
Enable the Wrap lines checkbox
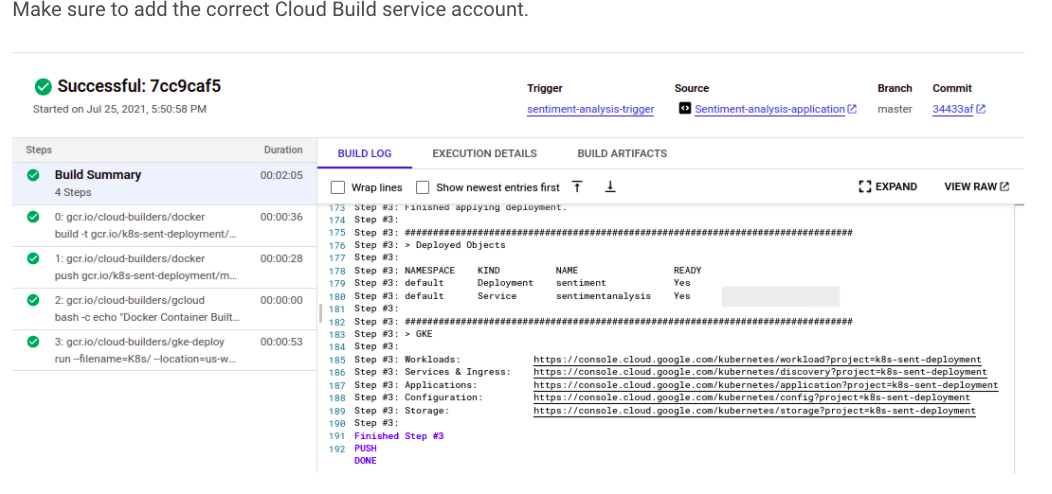338,187
